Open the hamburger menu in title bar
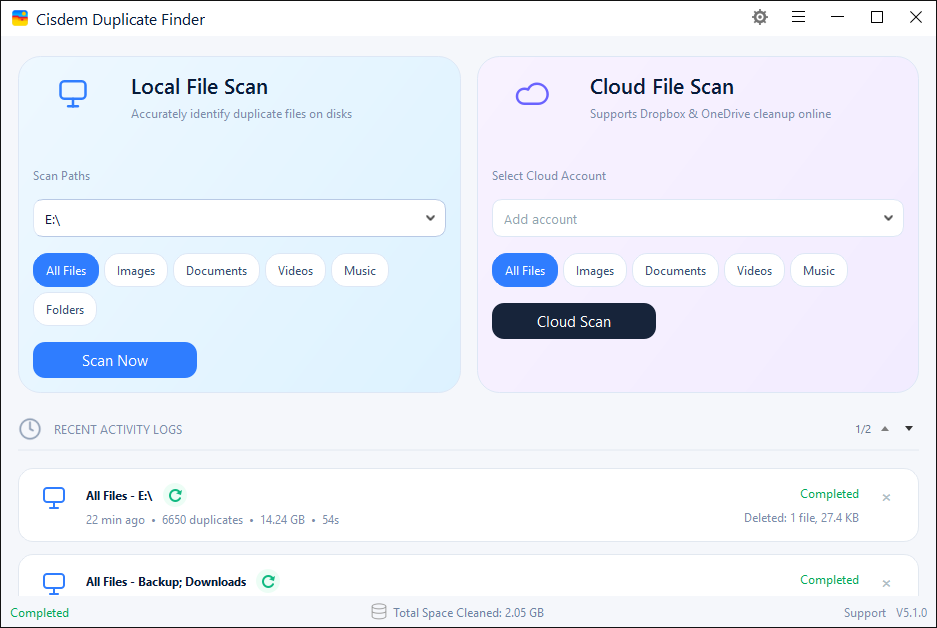 798,17
